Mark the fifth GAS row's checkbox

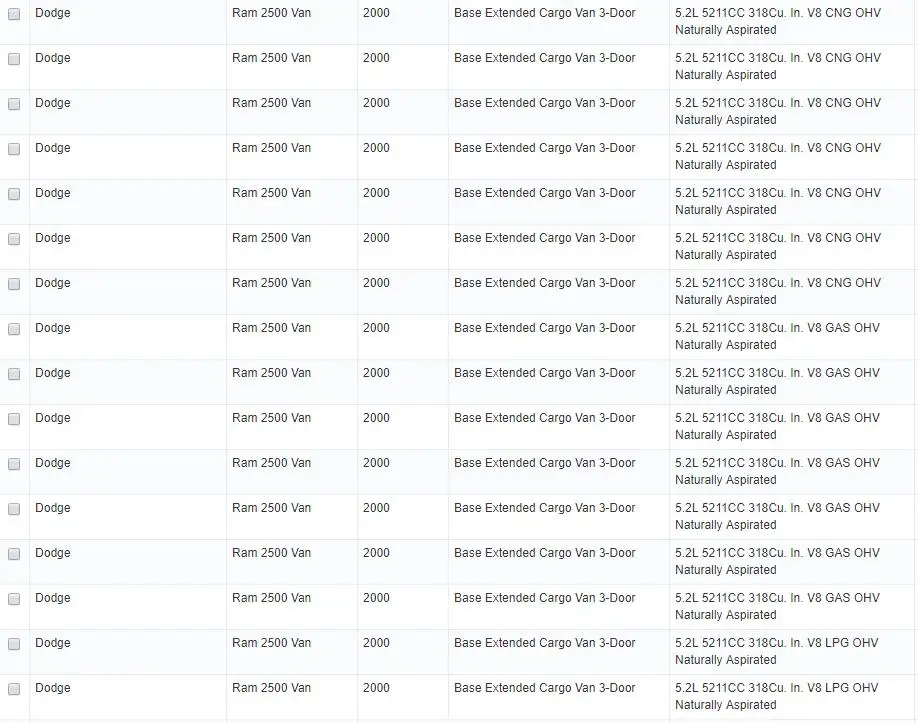tap(14, 509)
